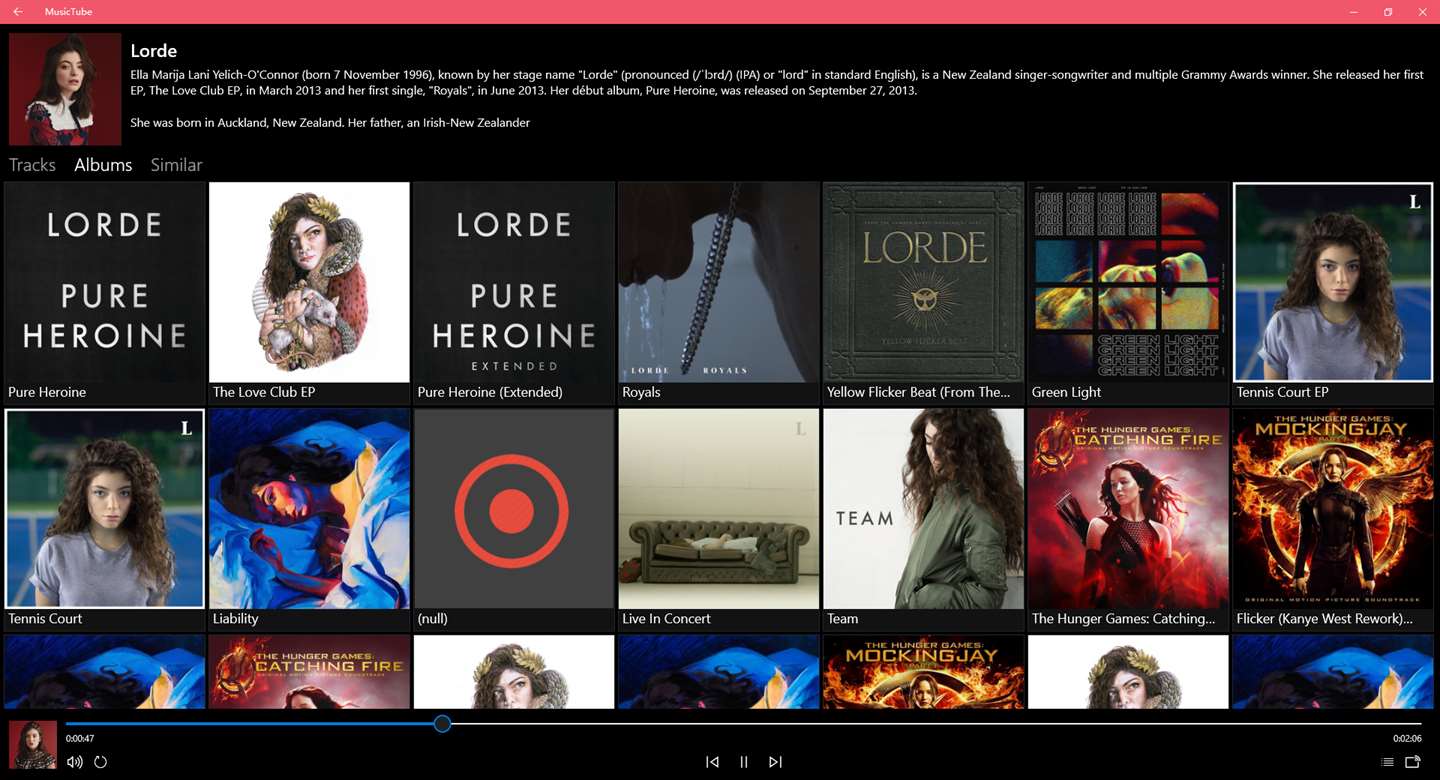
Task: Open the Royals album
Action: tap(719, 293)
